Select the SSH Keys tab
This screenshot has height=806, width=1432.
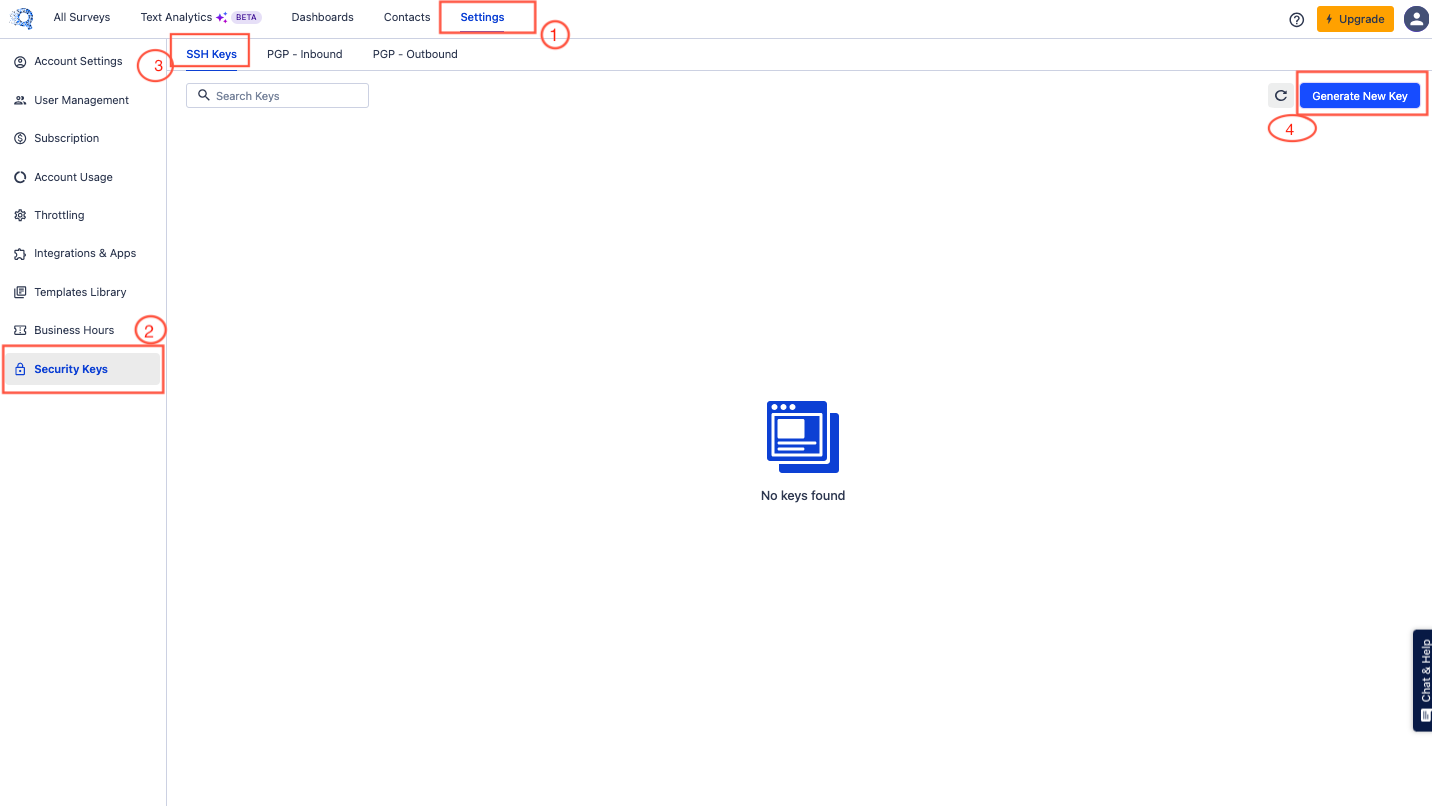coord(211,54)
